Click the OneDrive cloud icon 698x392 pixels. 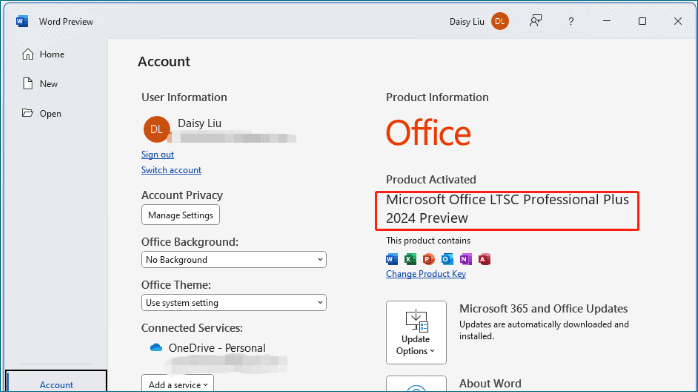pyautogui.click(x=156, y=348)
